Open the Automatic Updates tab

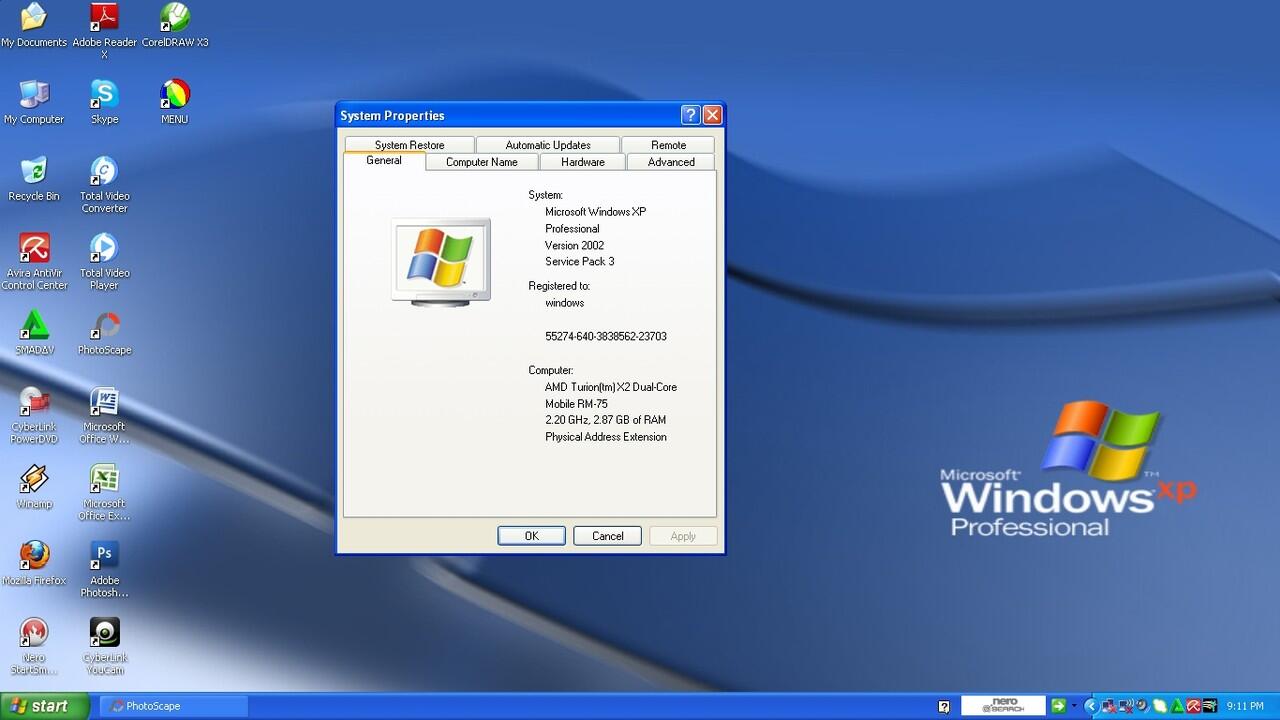(x=548, y=145)
